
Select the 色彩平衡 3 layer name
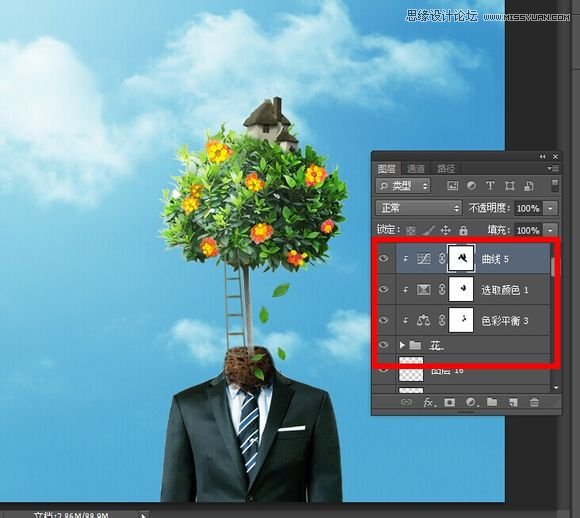[505, 320]
